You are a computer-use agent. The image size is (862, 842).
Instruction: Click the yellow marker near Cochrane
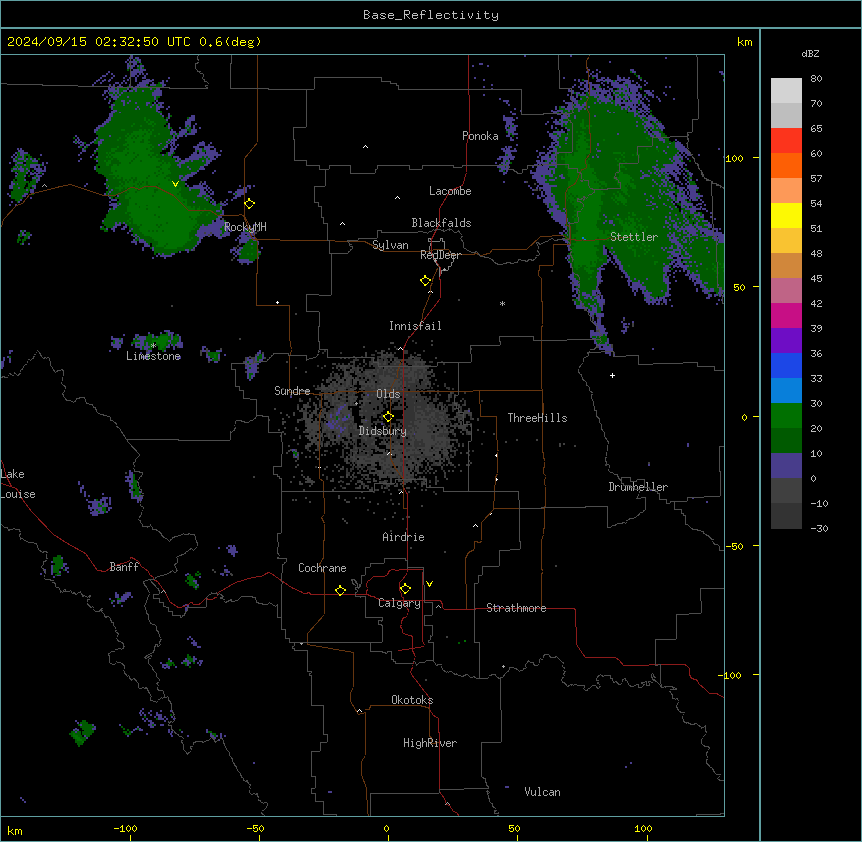click(340, 590)
